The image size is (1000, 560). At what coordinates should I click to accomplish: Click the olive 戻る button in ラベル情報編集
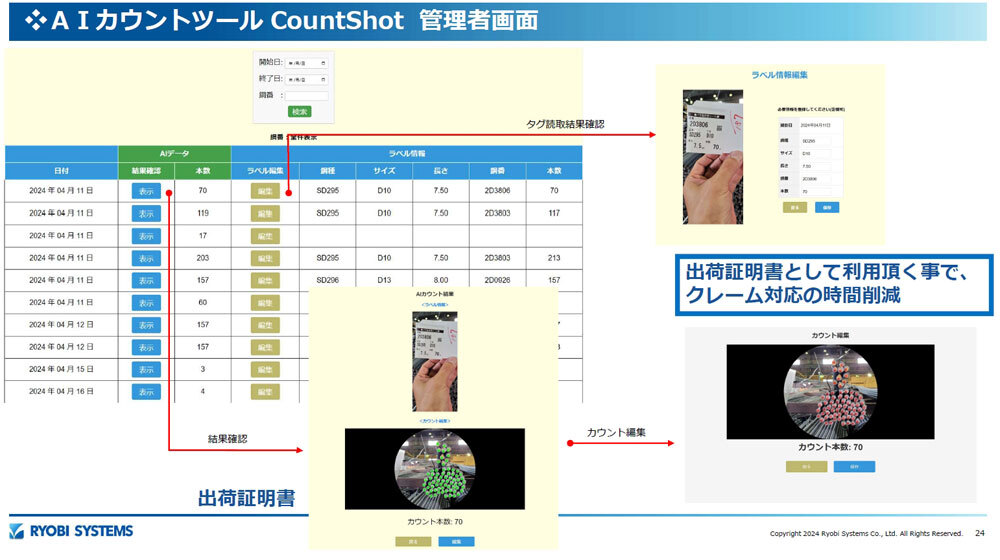tap(795, 207)
